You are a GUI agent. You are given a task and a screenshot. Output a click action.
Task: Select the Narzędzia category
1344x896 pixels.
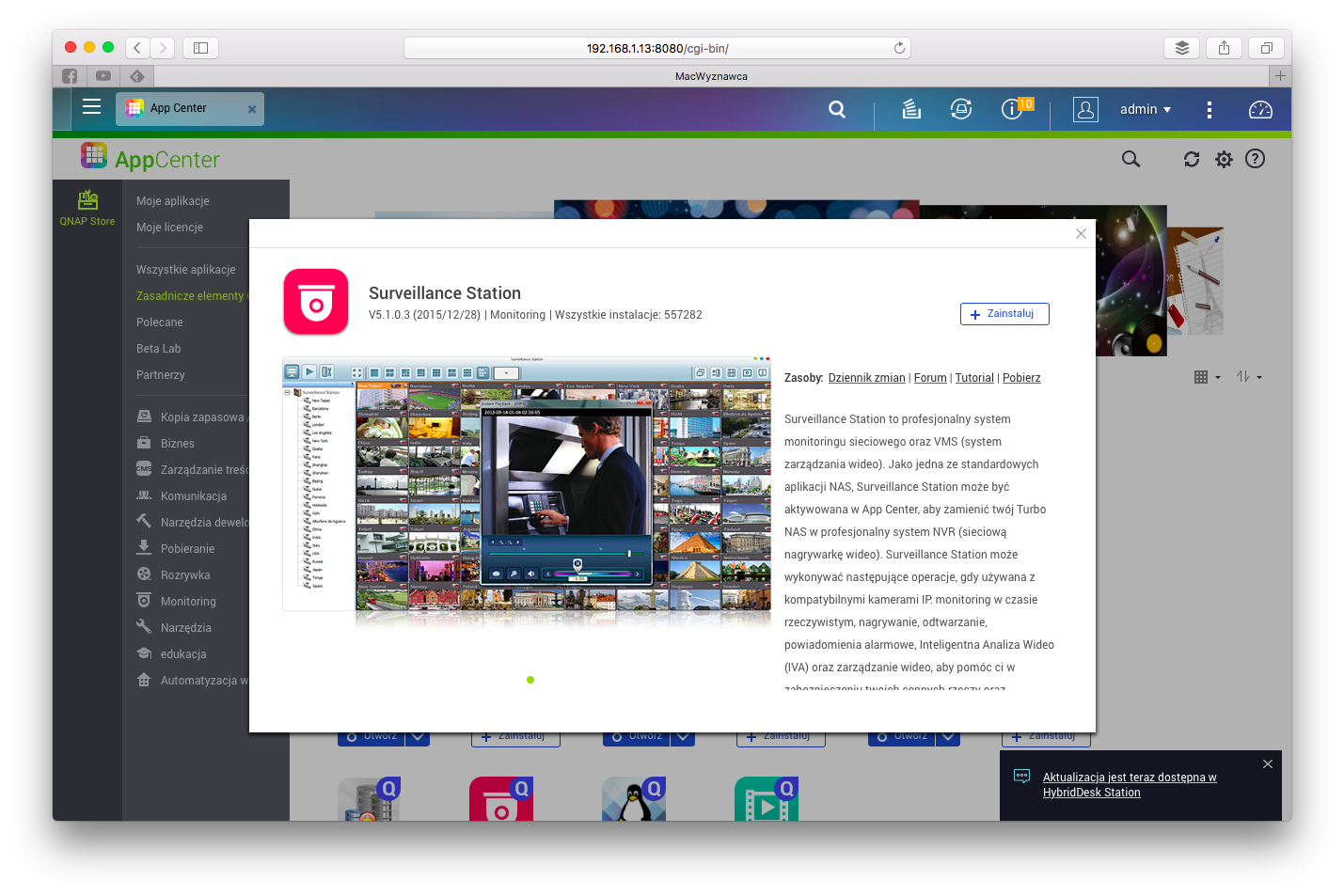tap(174, 627)
